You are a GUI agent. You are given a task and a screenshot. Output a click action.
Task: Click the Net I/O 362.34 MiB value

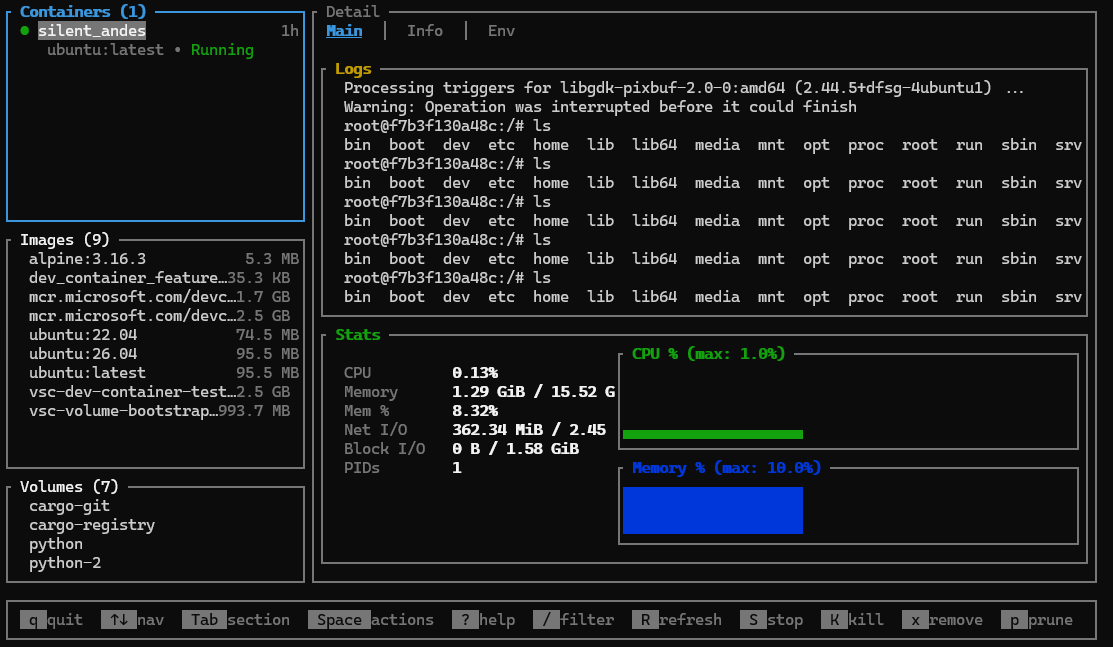coord(529,430)
